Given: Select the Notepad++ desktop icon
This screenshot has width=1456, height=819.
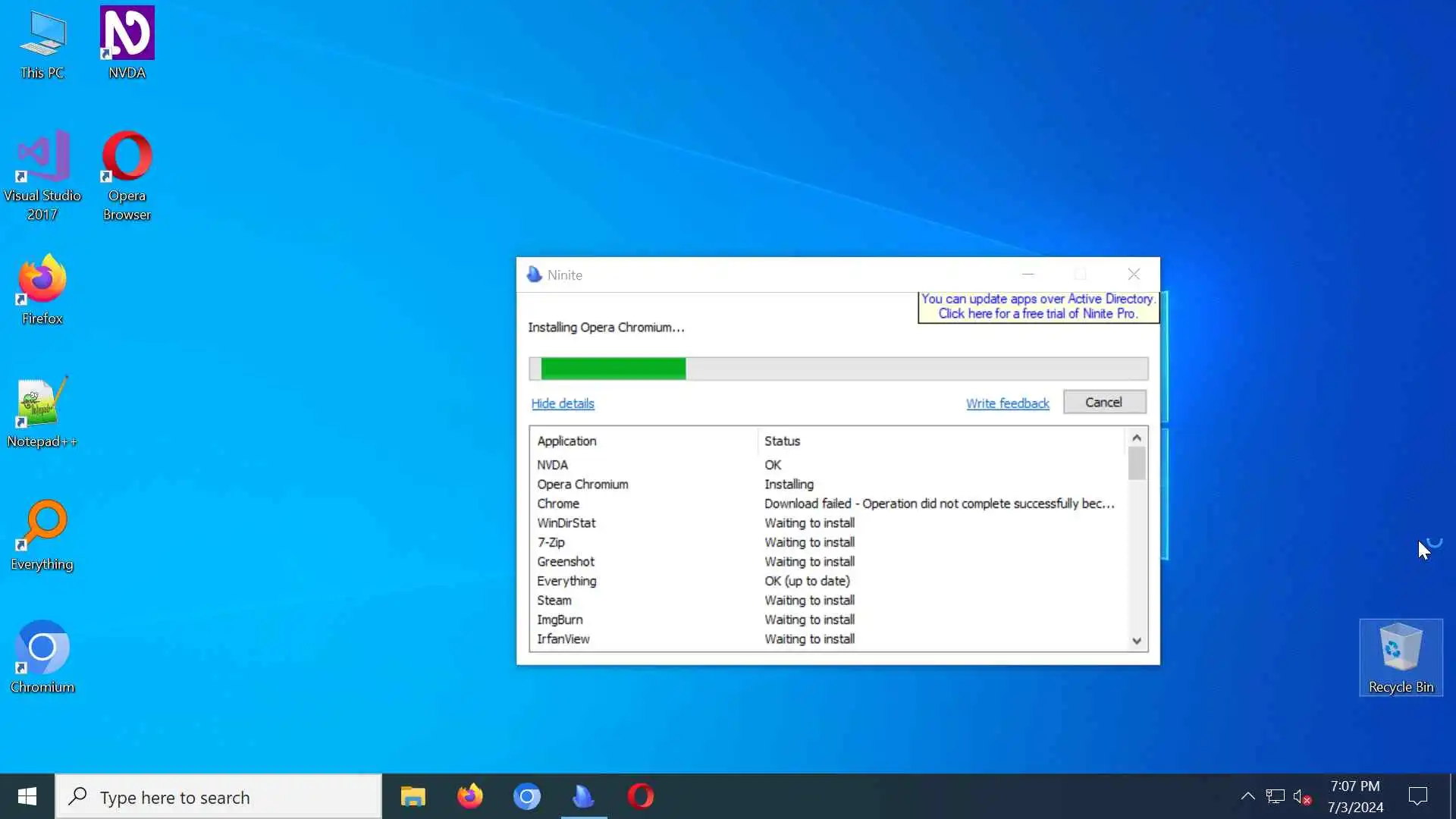Looking at the screenshot, I should 42,403.
